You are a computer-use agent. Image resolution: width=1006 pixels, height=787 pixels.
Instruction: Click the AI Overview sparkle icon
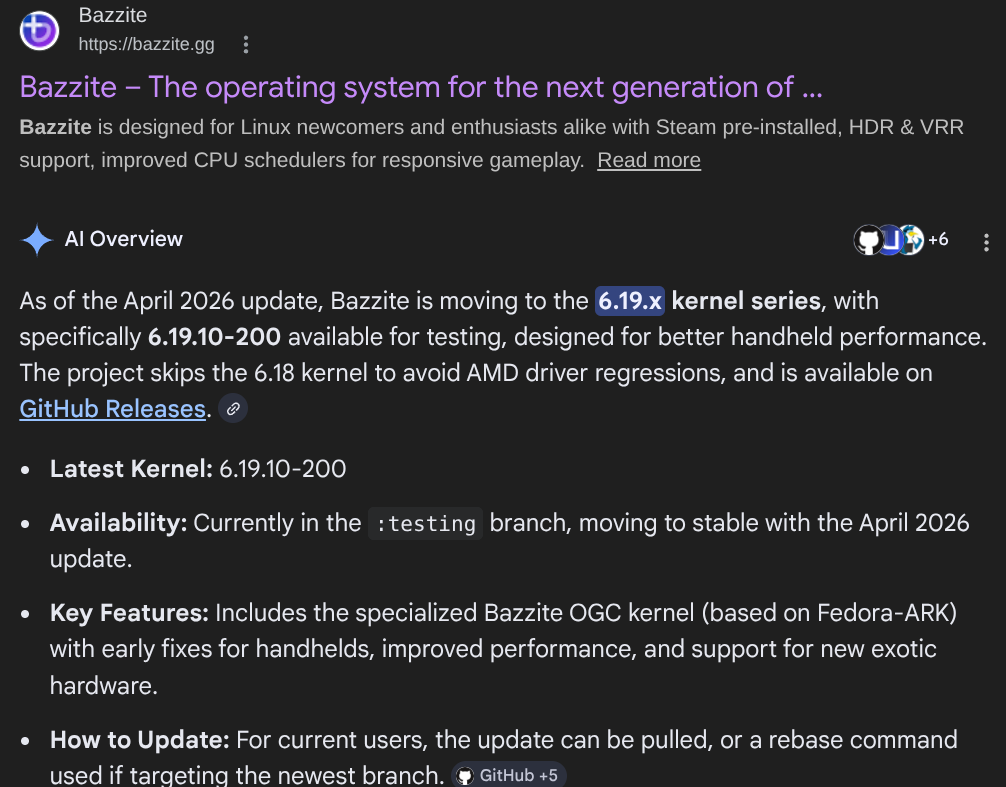click(37, 239)
